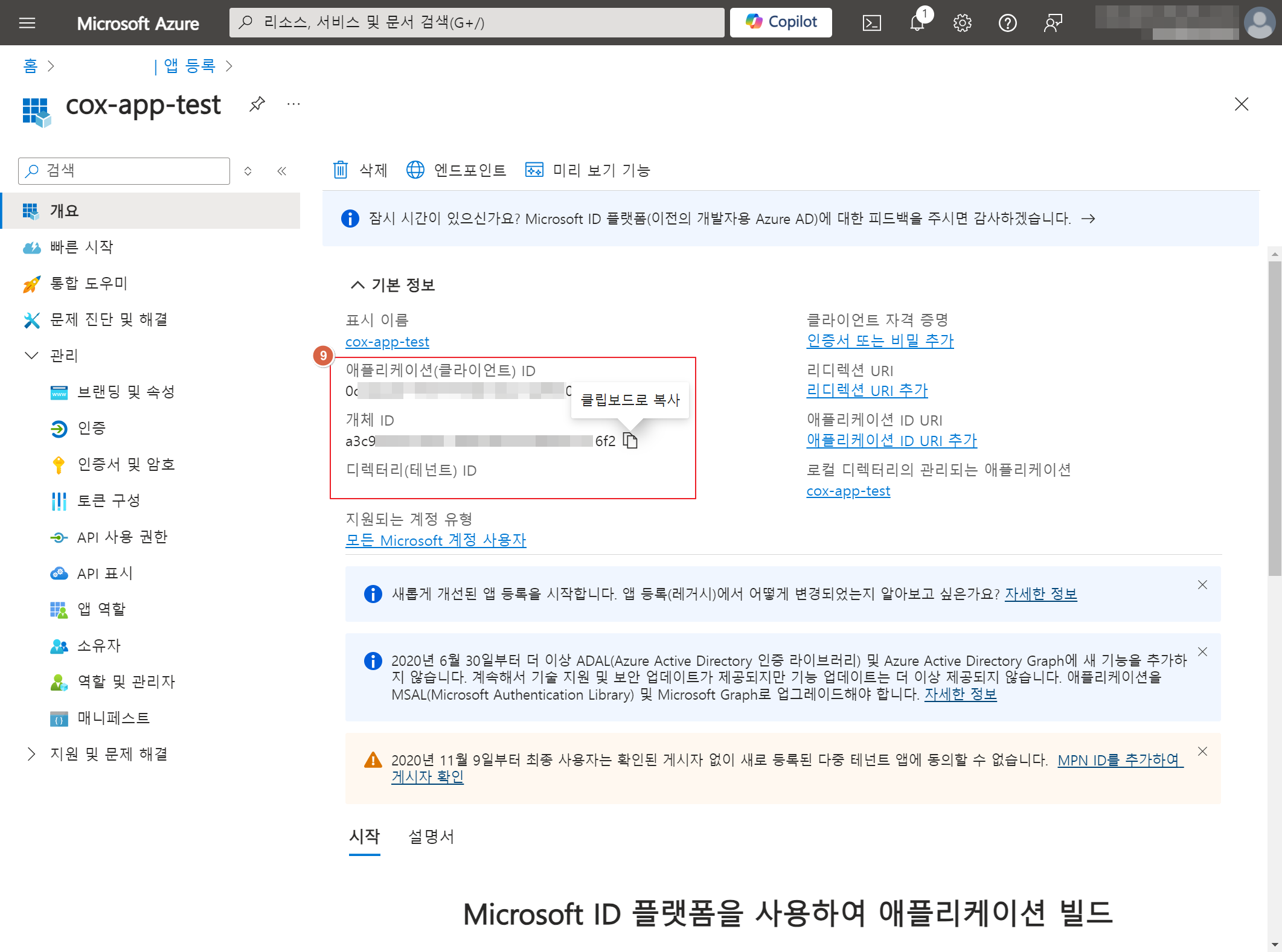The height and width of the screenshot is (952, 1282).
Task: Close the cox-app-test blade
Action: tap(1241, 104)
